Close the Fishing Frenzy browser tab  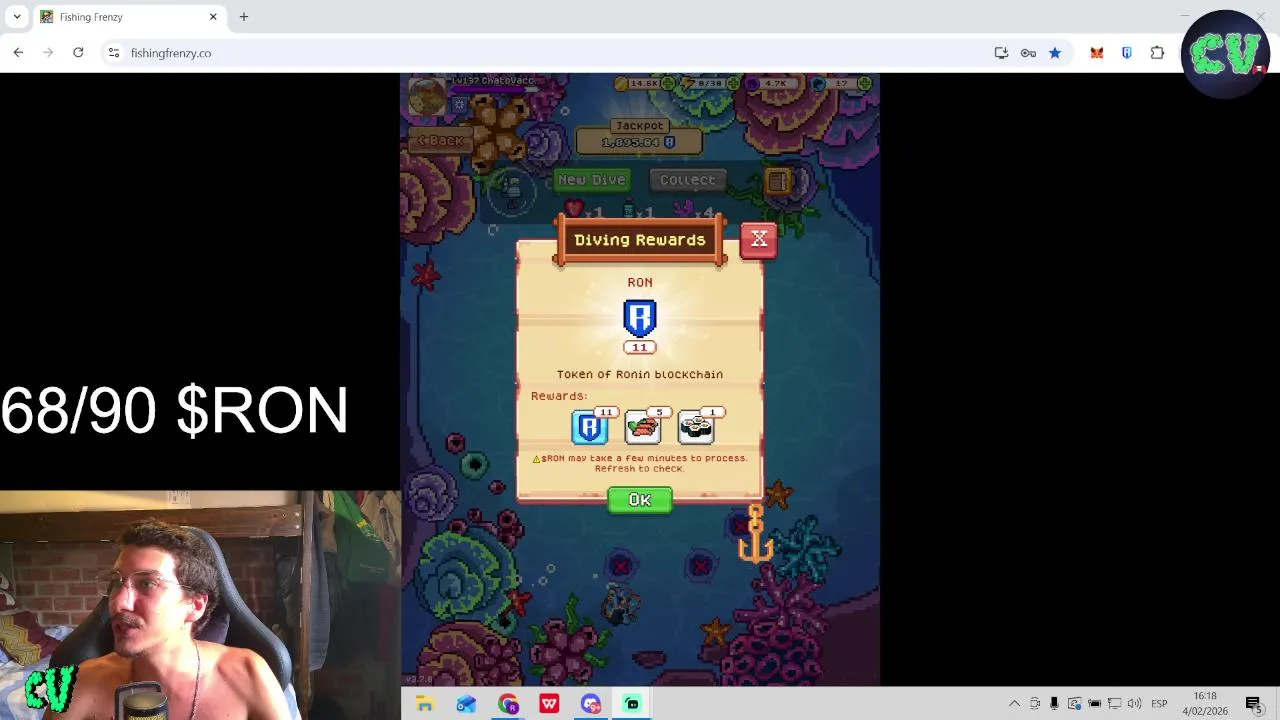213,17
